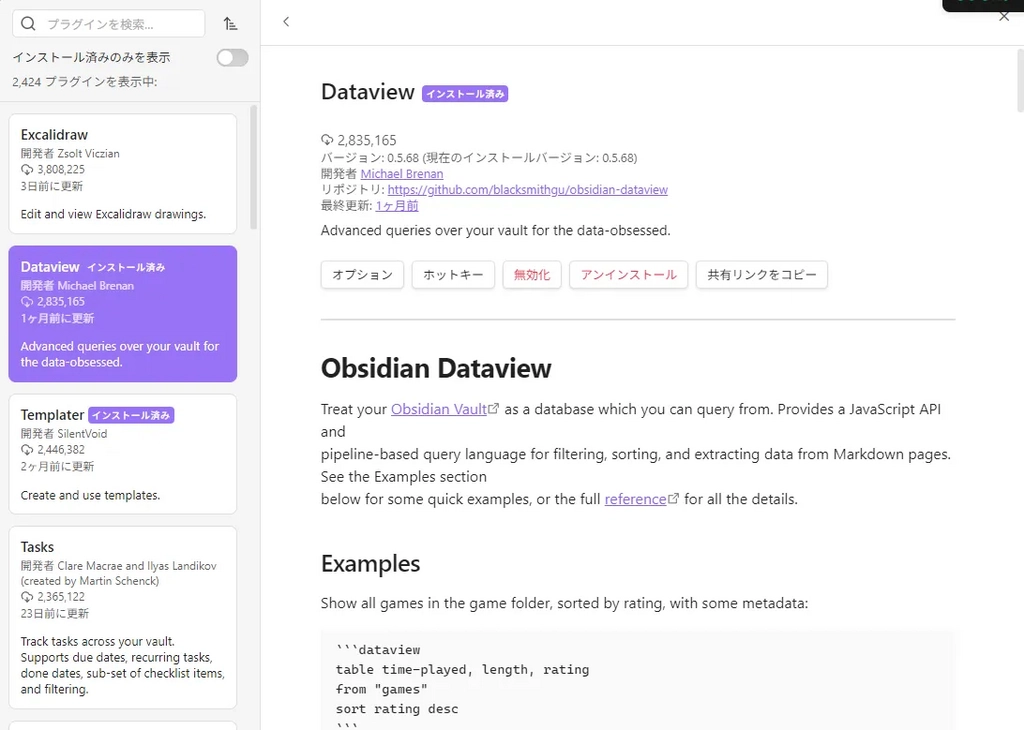This screenshot has width=1024, height=730.
Task: Click the 3日前に更新 text on Excalidraw card
Action: [x=52, y=186]
